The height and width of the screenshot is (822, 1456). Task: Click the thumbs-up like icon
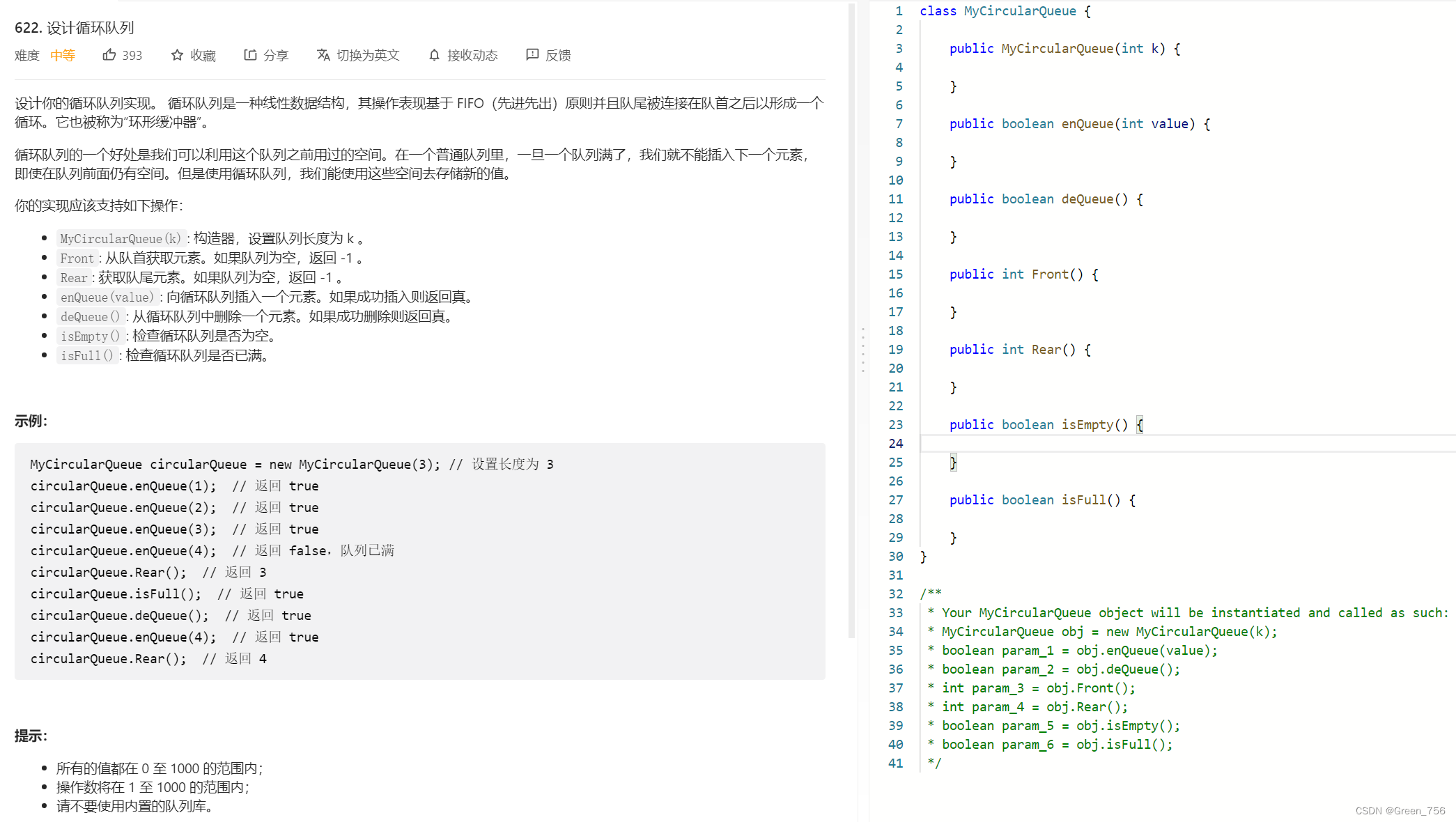coord(109,55)
